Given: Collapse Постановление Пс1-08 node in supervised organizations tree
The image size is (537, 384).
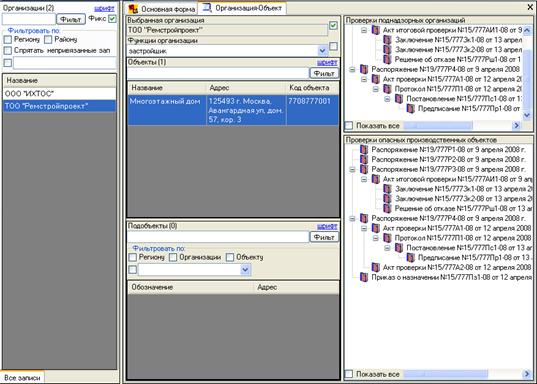Looking at the screenshot, I should [x=387, y=99].
